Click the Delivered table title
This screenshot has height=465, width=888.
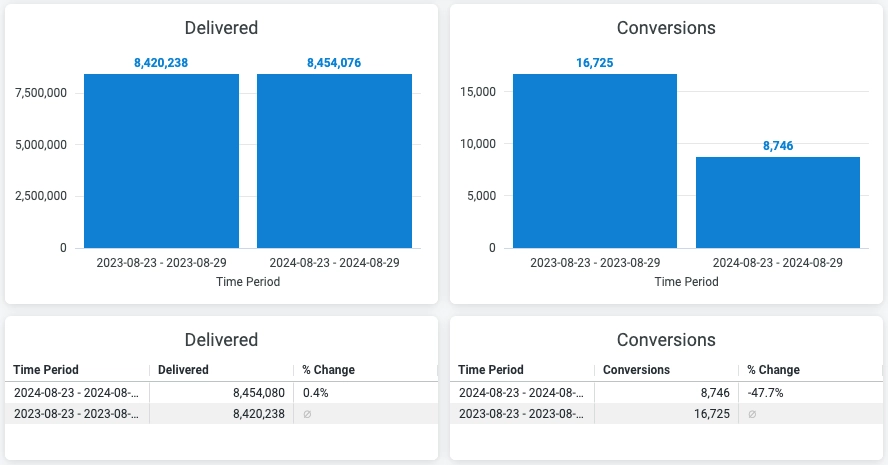pos(221,340)
